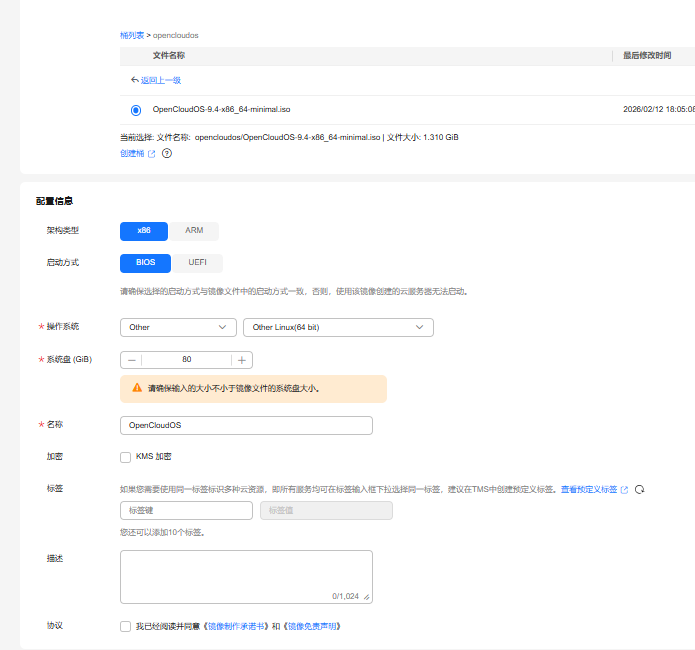Image resolution: width=695 pixels, height=650 pixels.
Task: Click the external link icon after 查看预定义标签
Action: (625, 490)
